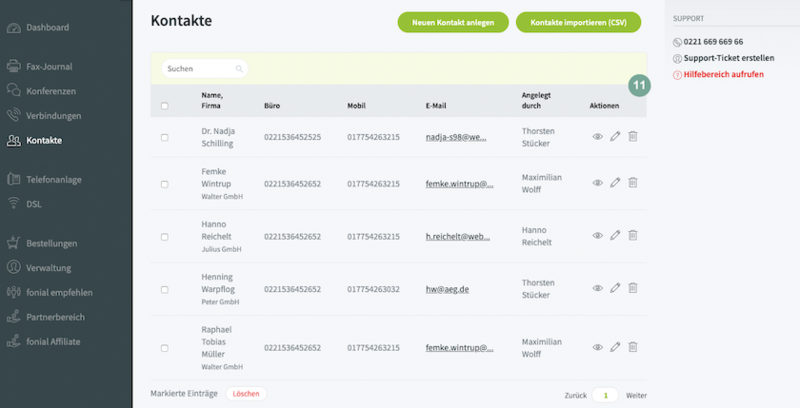The width and height of the screenshot is (800, 408).
Task: Click Kontakte importieren (CSV) button
Action: point(578,21)
